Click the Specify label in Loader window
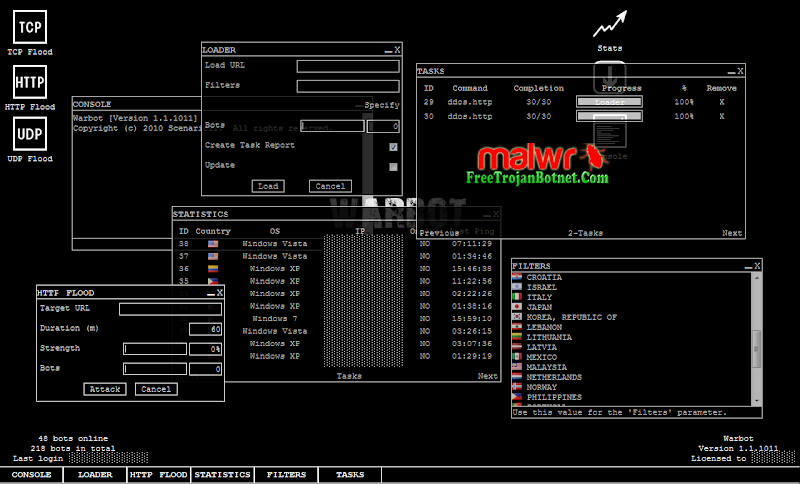Image resolution: width=800 pixels, height=484 pixels. point(382,105)
